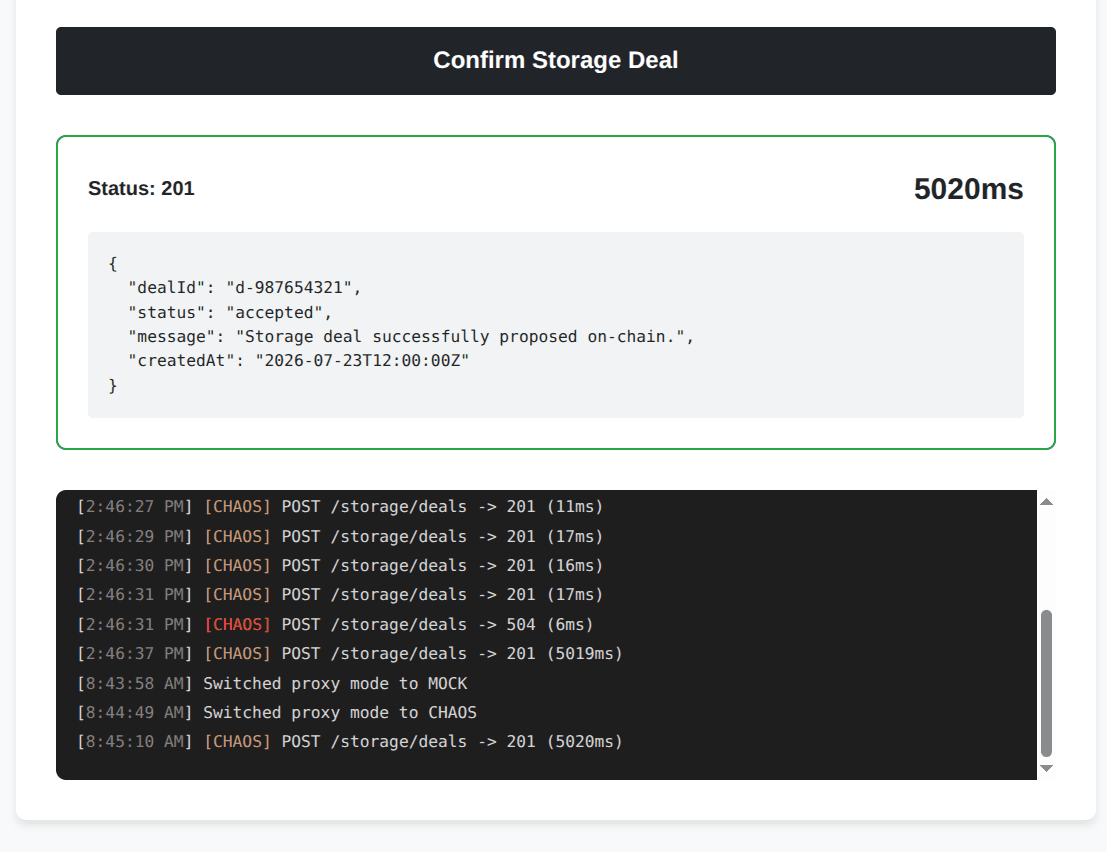Click the "dealId": "d-987654321" line
Screen dimensions: 1107x852
(x=244, y=287)
